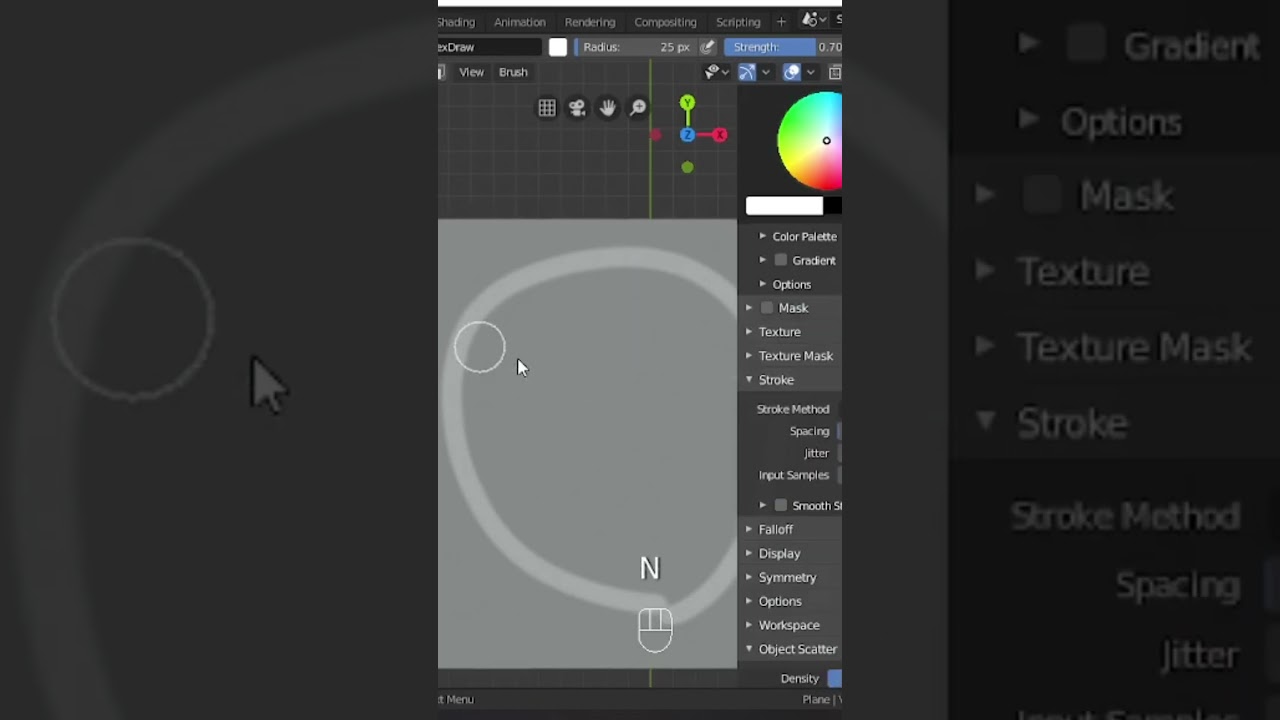
Task: Toggle the Show Overlays button
Action: 791,72
